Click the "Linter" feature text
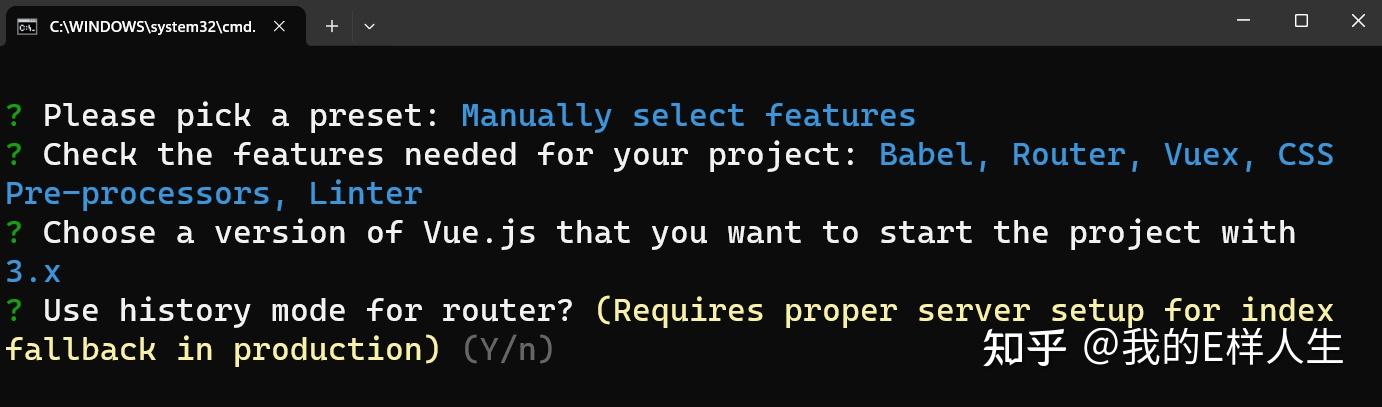 tap(365, 193)
